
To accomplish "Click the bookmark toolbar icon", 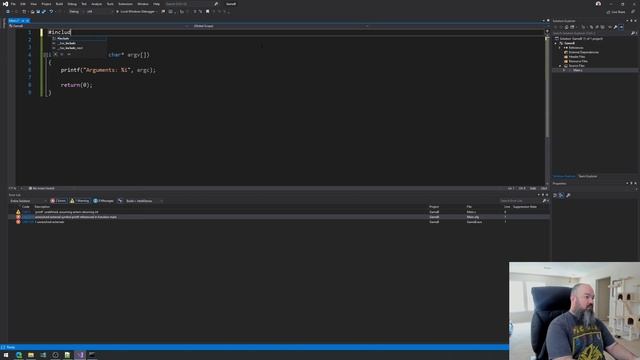I will click(207, 11).
